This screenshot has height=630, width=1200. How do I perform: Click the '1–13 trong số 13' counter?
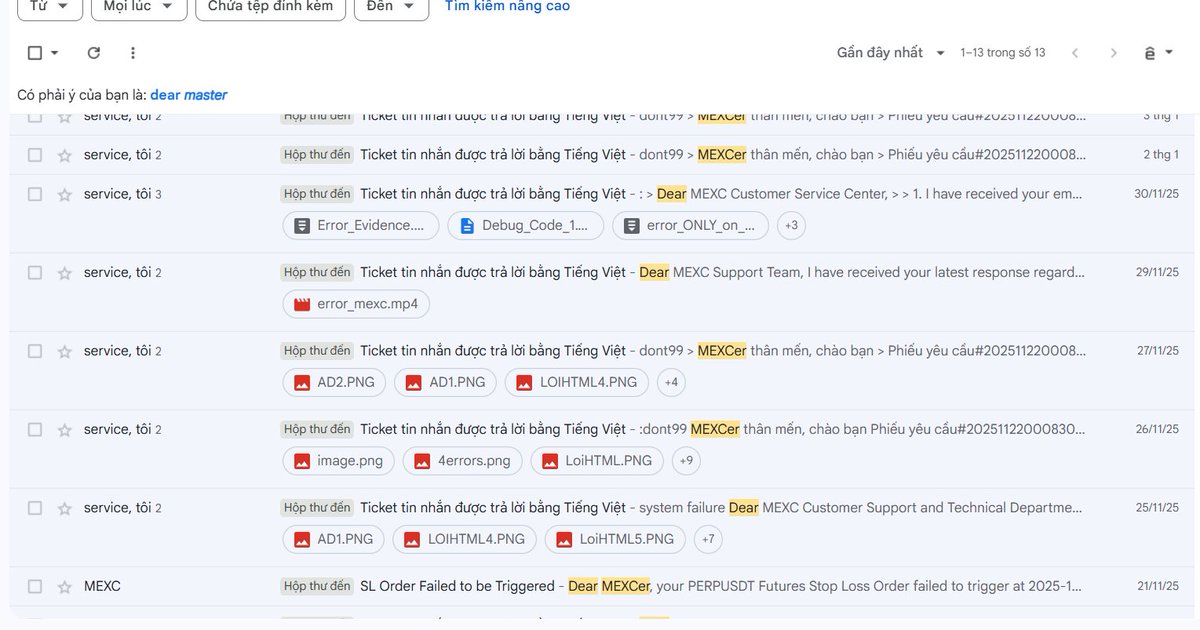1003,53
